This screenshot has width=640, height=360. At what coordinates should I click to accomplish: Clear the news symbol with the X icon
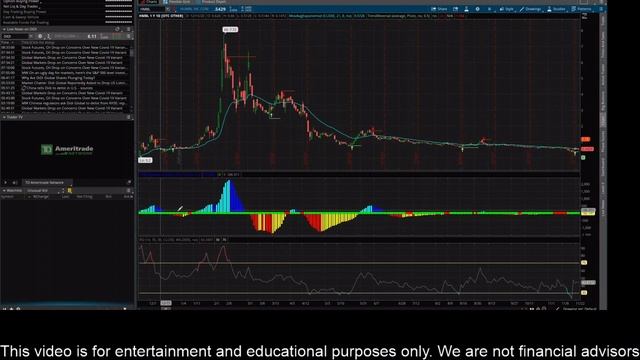tap(31, 36)
